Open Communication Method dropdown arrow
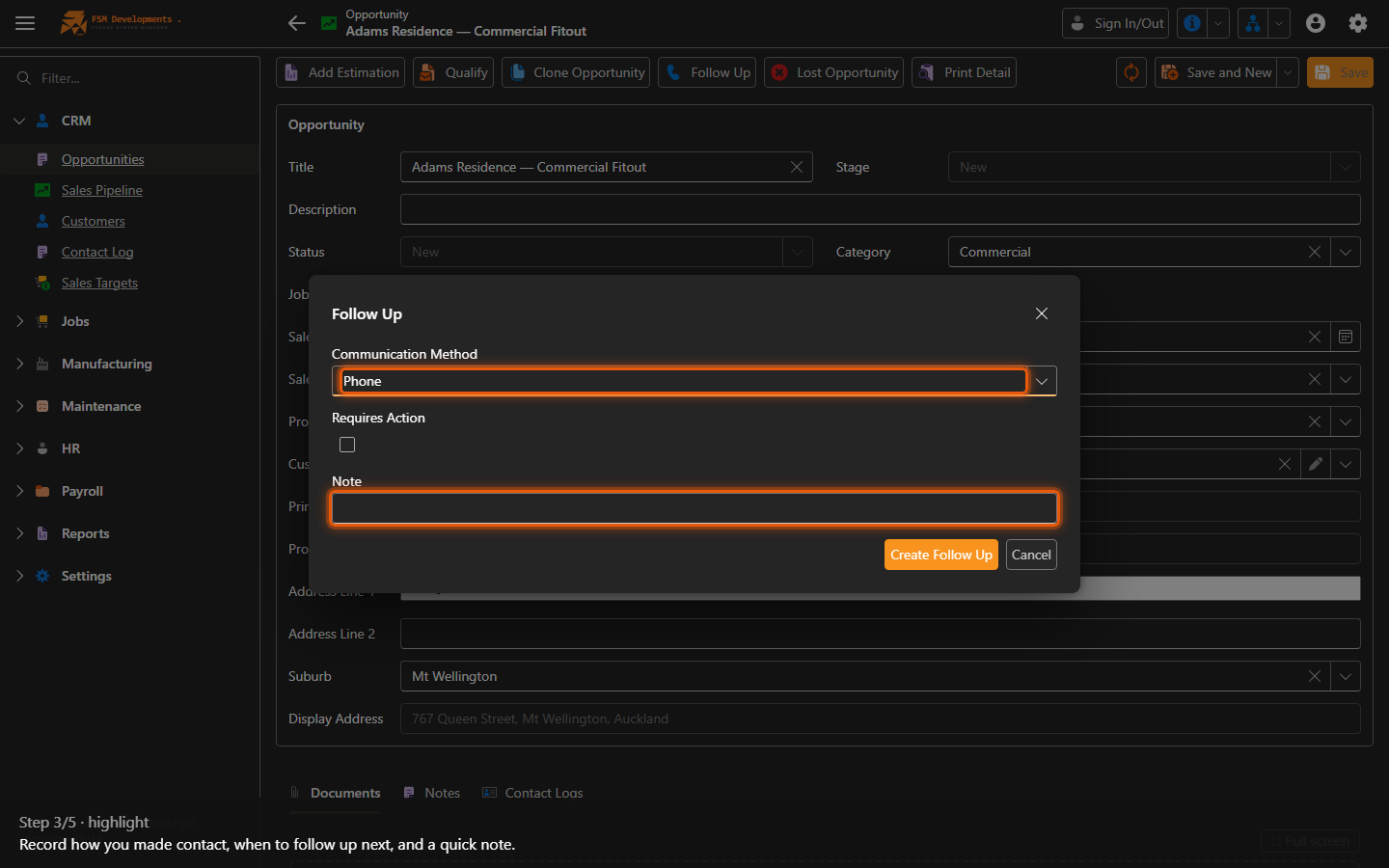 pos(1042,381)
